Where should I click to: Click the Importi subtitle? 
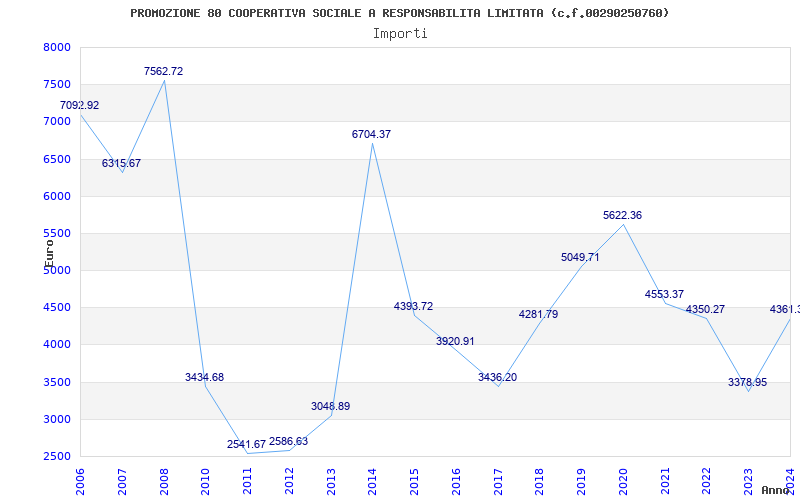click(x=400, y=34)
